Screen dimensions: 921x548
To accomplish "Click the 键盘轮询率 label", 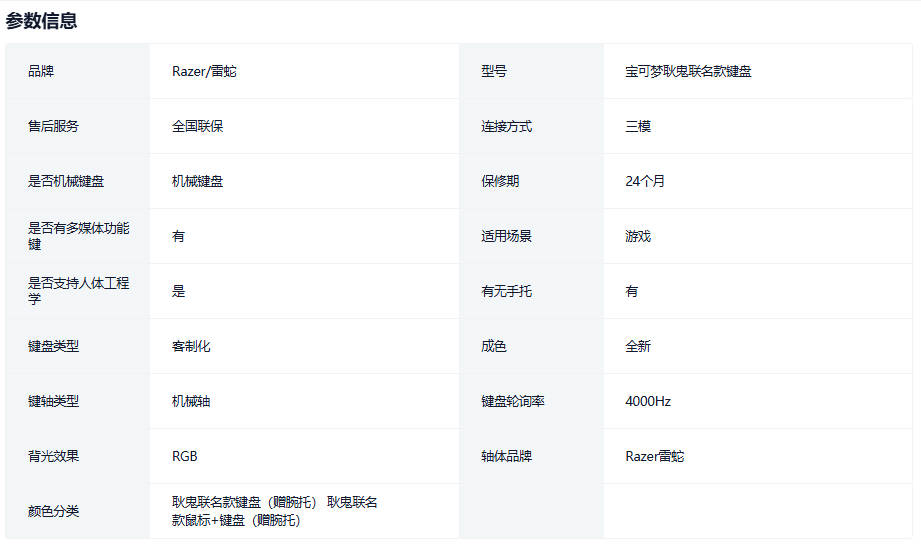I will pyautogui.click(x=513, y=401).
